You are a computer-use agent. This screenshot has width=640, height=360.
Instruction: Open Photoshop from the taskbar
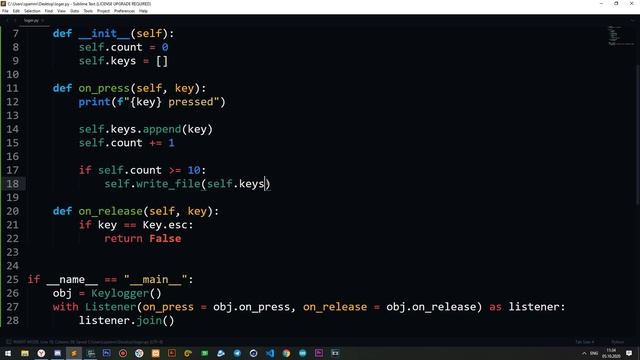[x=107, y=353]
